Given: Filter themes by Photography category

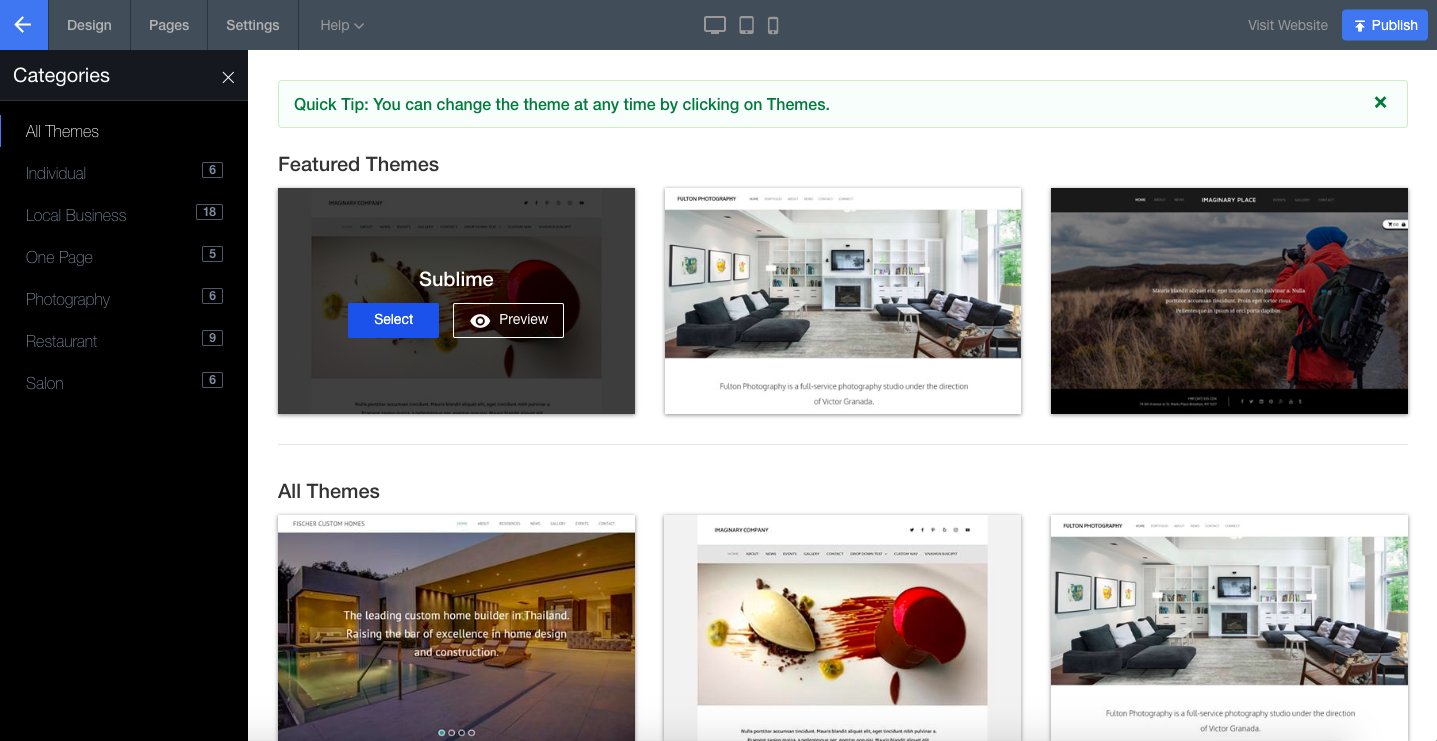Looking at the screenshot, I should [68, 299].
